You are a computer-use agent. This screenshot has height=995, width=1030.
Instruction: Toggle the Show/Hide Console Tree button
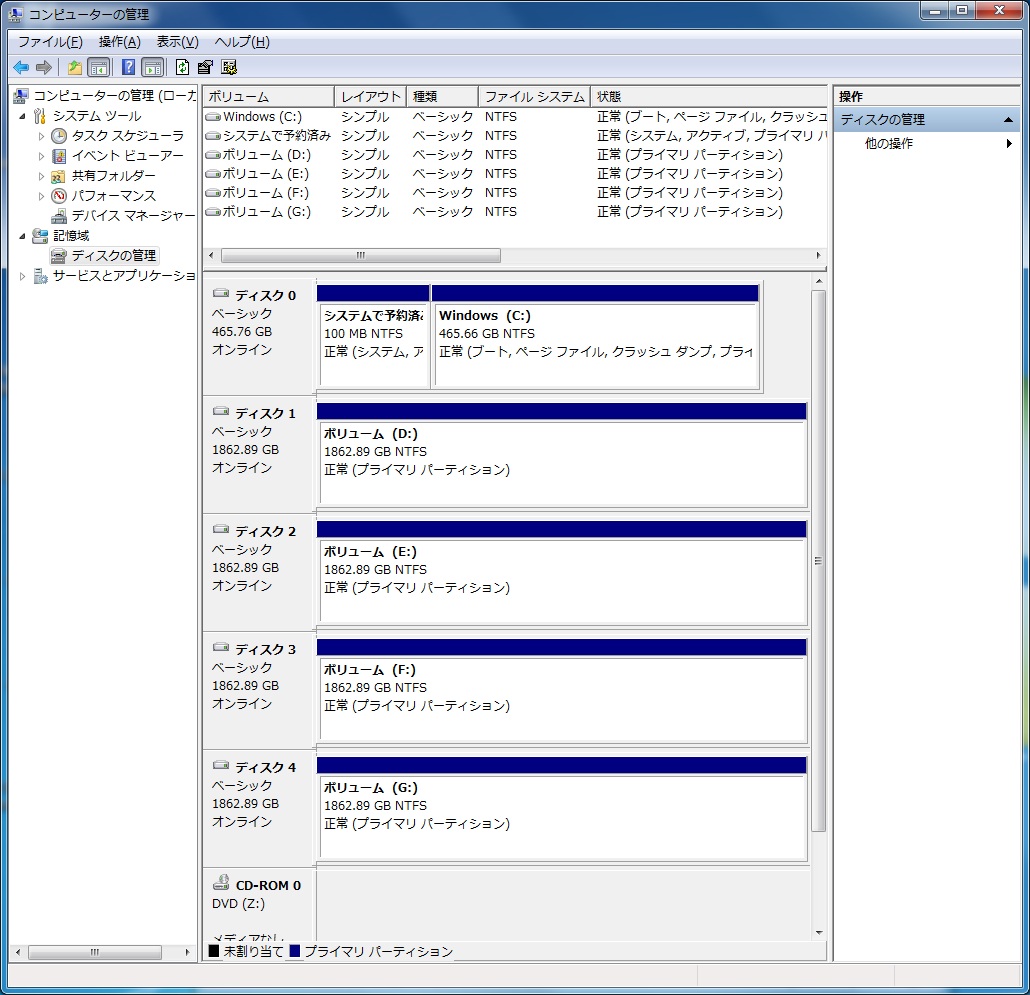click(99, 67)
